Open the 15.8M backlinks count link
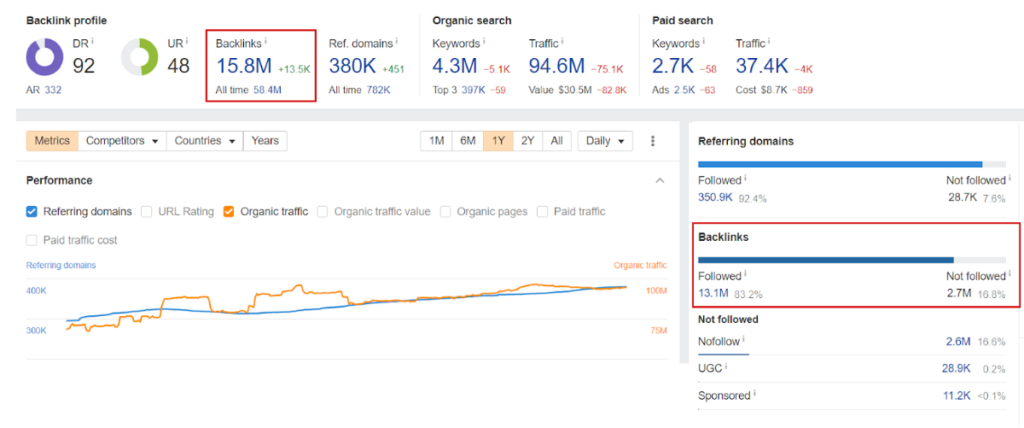Viewport: 1024px width, 428px height. [x=242, y=66]
